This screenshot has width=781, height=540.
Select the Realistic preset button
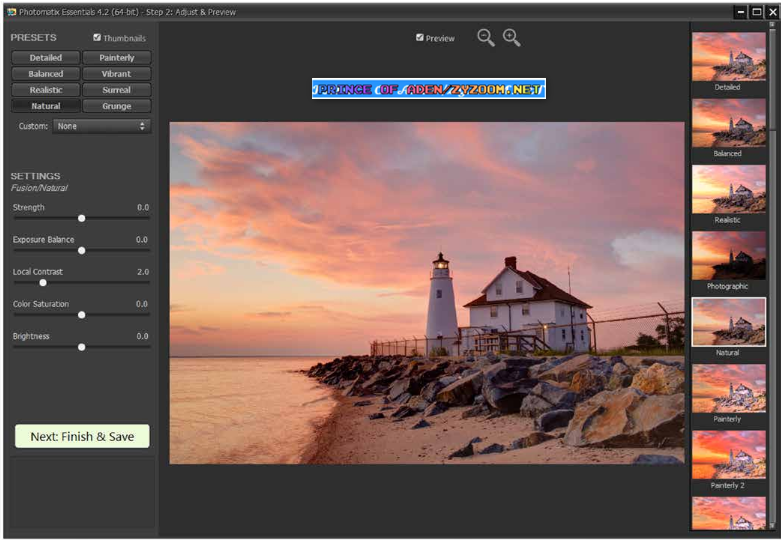45,90
